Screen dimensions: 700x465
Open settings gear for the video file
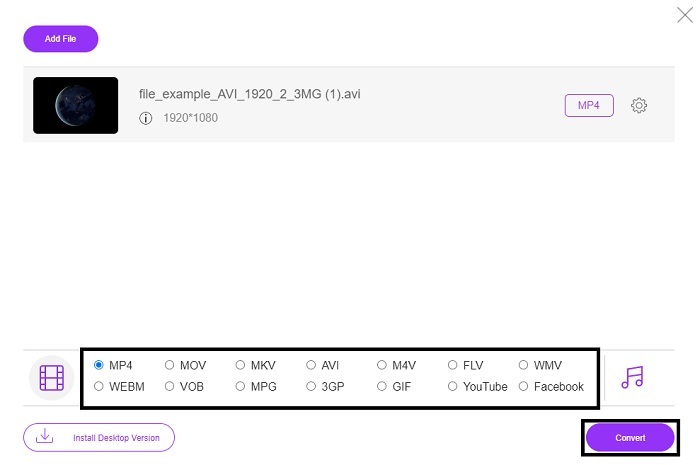point(640,106)
